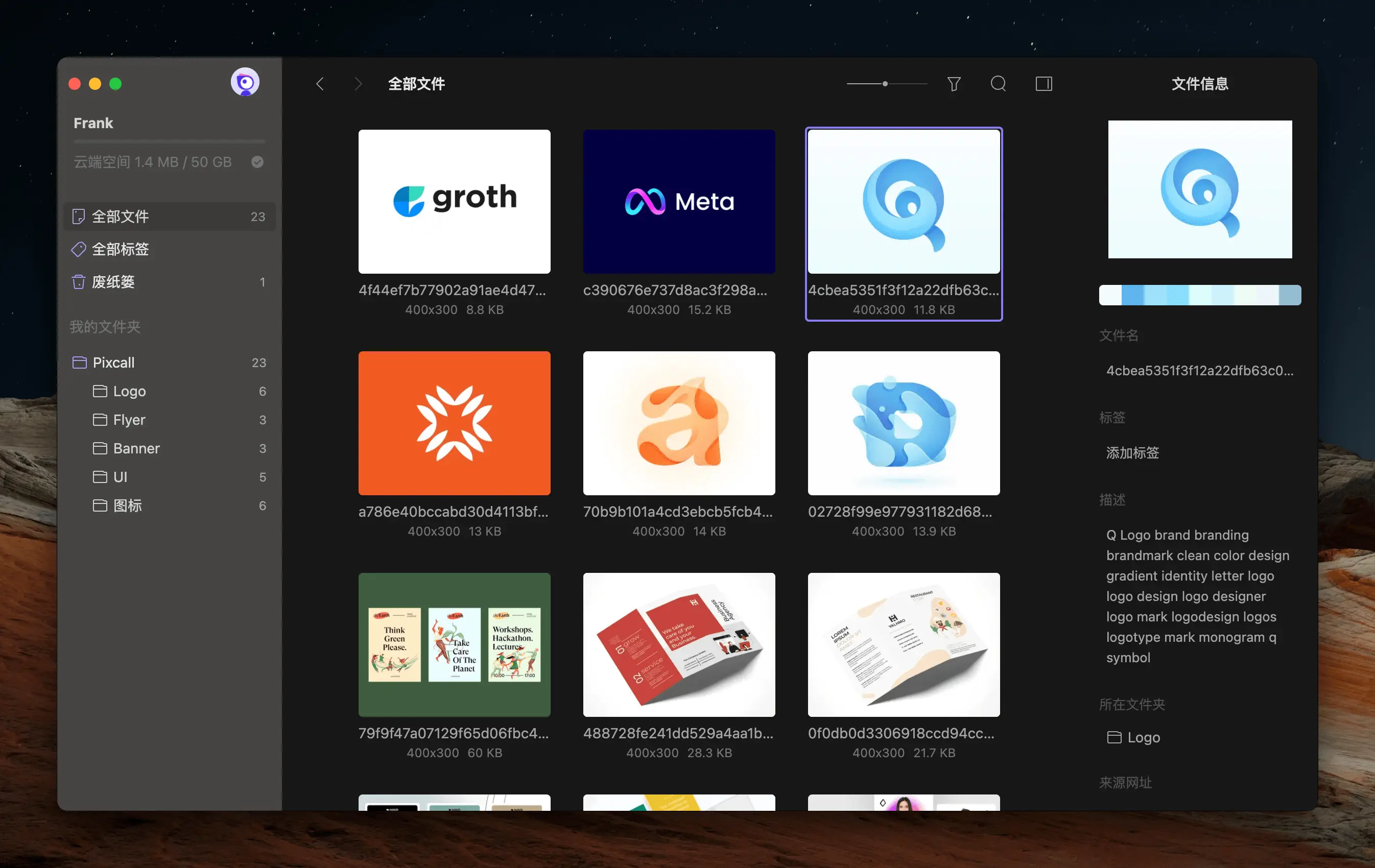Open the Banner folder
Image resolution: width=1375 pixels, height=868 pixels.
[x=170, y=448]
